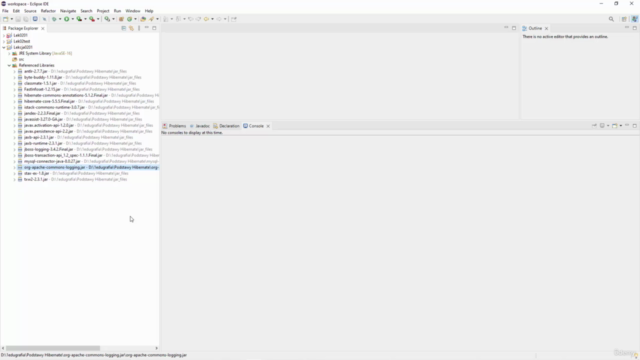Close the Package Explorer tab
The width and height of the screenshot is (640, 360).
pos(43,29)
